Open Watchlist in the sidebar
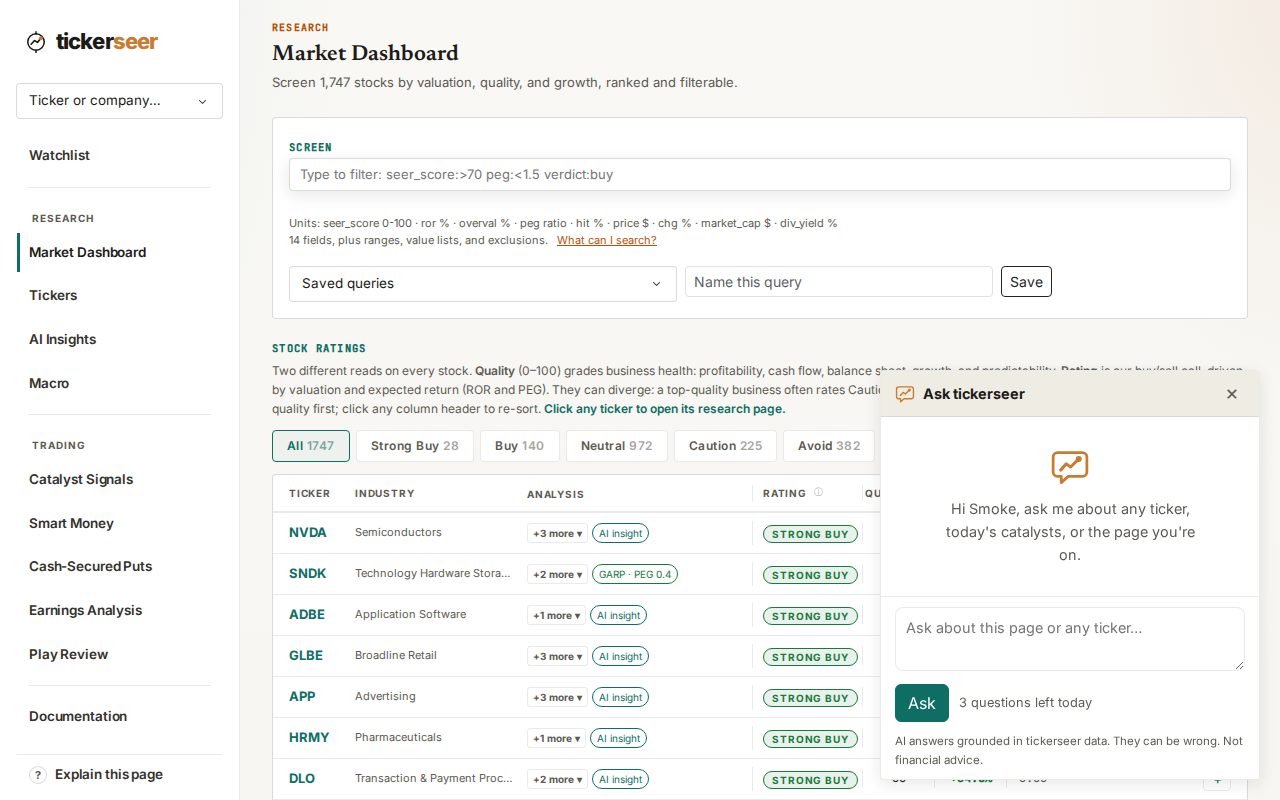 pos(59,155)
